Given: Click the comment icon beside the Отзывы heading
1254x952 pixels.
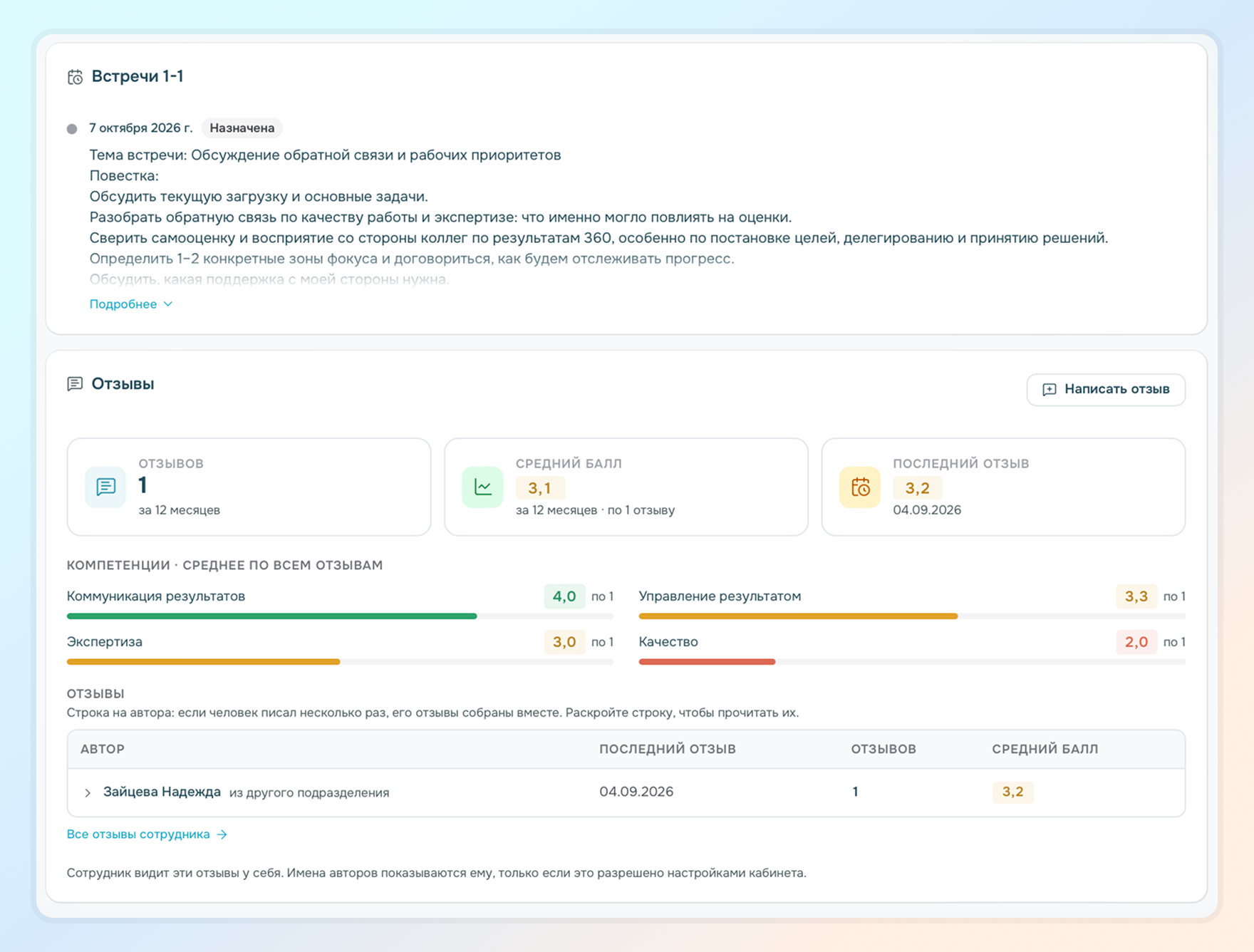Looking at the screenshot, I should [75, 384].
